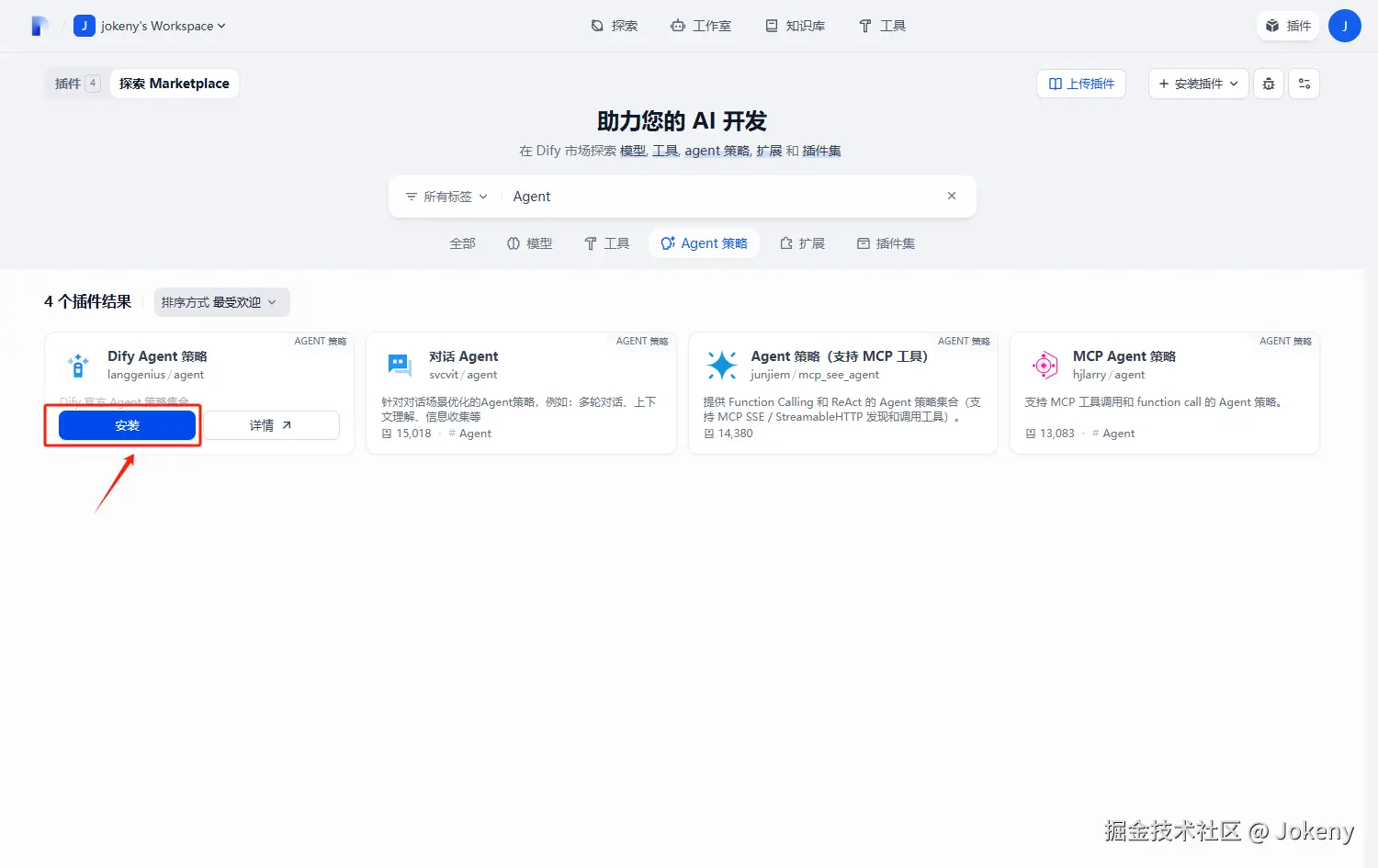Screen dimensions: 1378x868
Task: Click the MCP Agent 策略 pink icon
Action: point(1045,365)
